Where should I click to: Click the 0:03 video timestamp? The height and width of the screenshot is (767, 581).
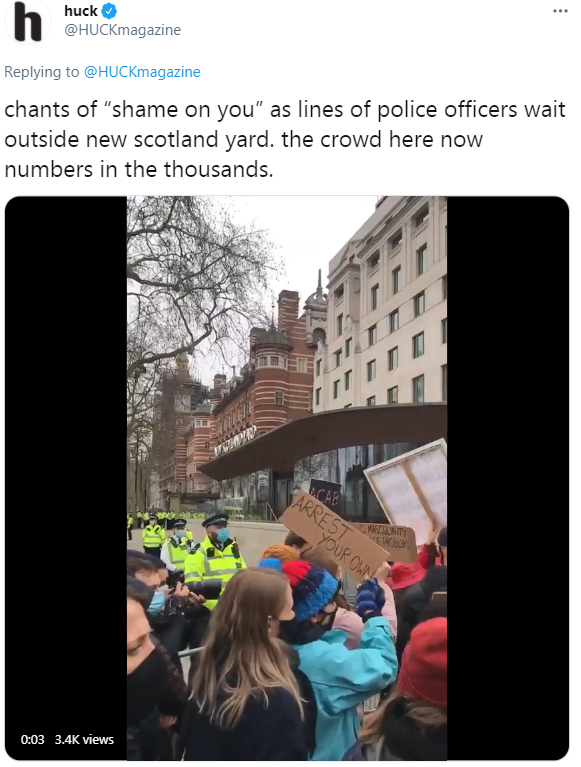click(32, 739)
